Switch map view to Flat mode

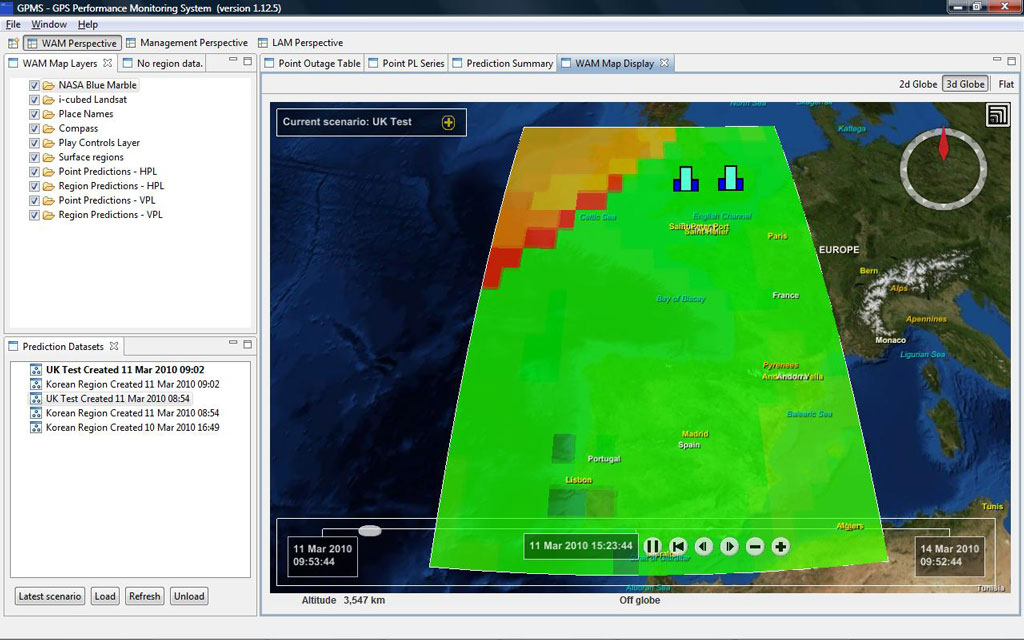tap(1005, 84)
